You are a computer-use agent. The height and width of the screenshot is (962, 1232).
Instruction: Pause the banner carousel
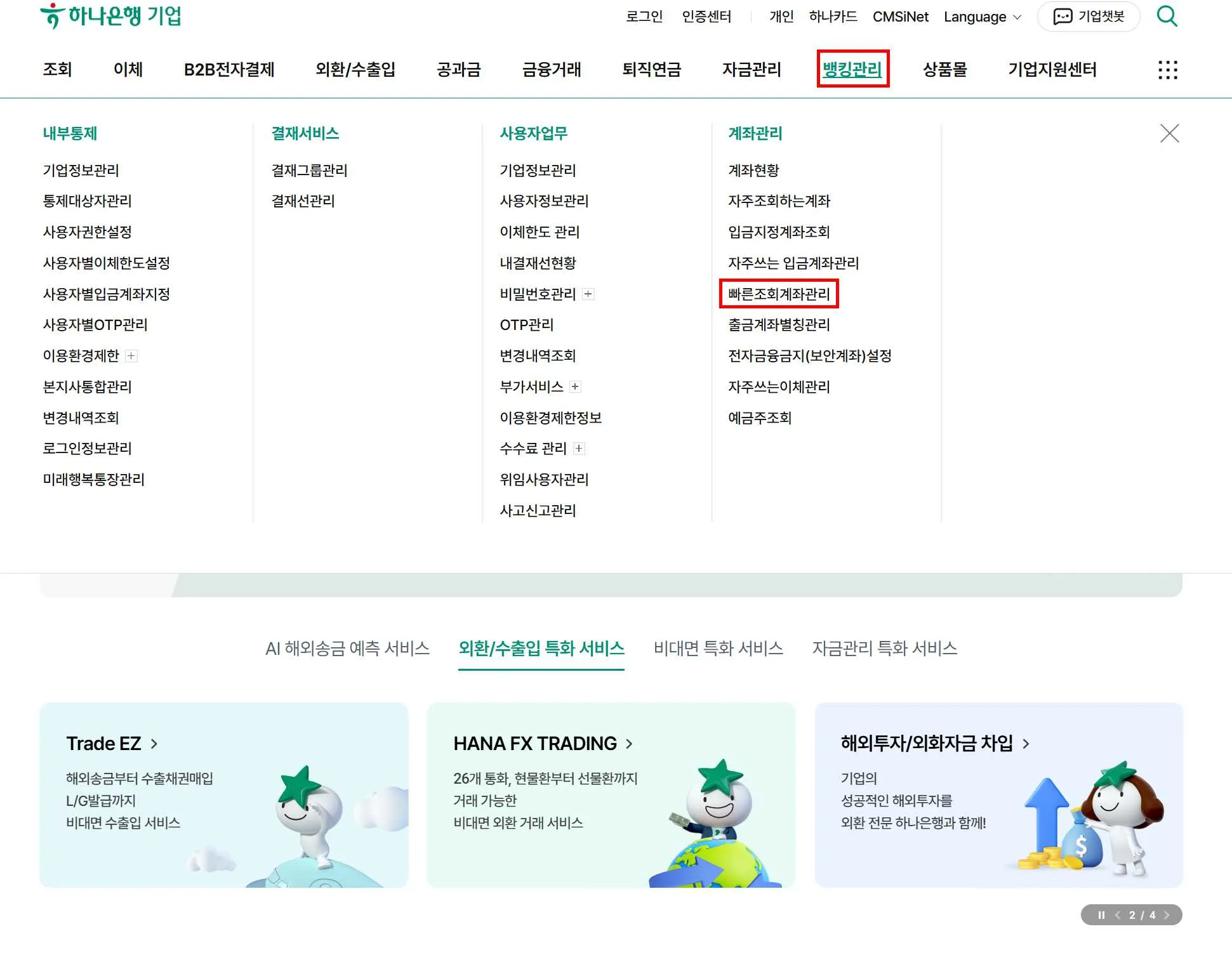1101,915
